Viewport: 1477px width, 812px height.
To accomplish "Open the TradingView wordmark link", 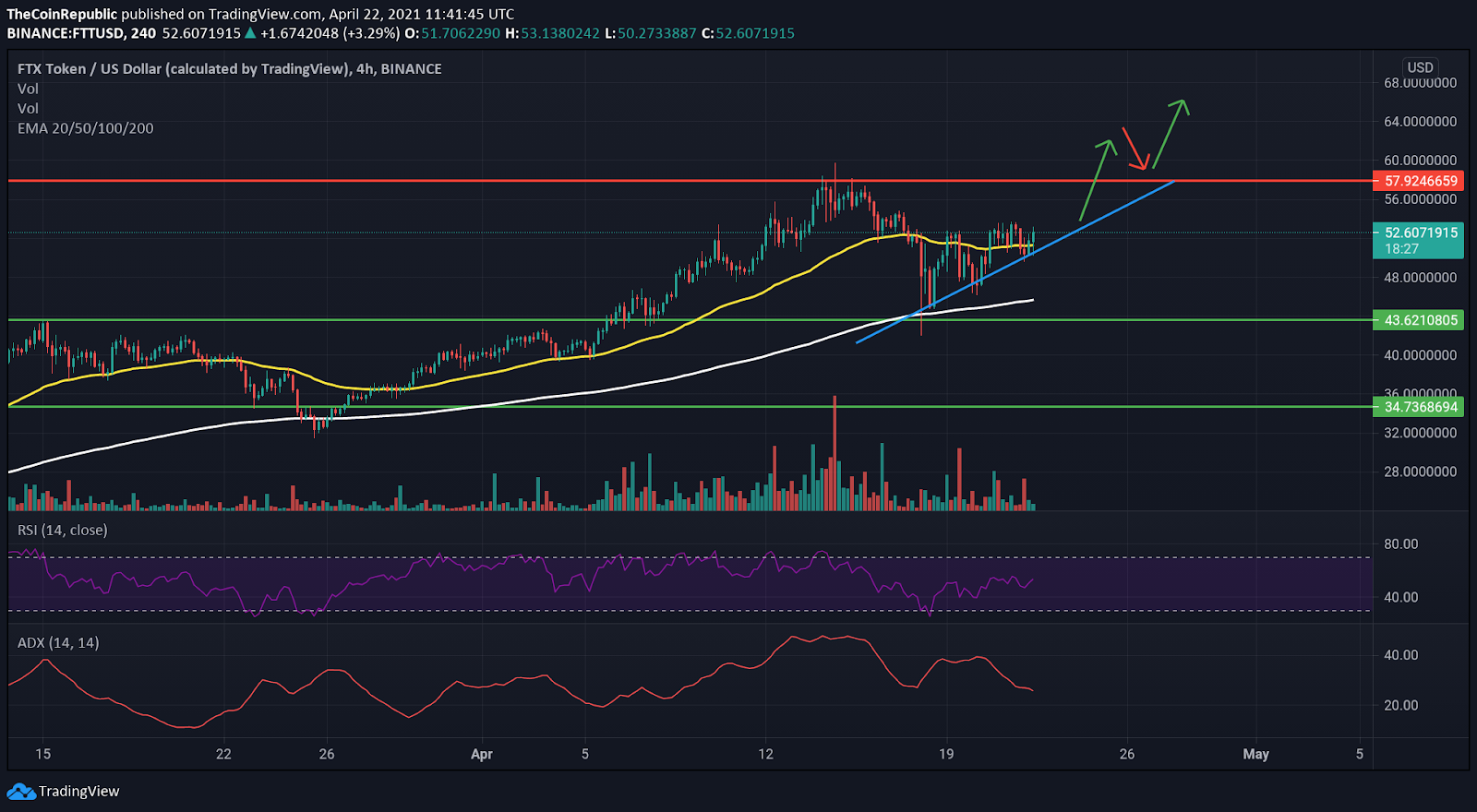I will (x=79, y=792).
